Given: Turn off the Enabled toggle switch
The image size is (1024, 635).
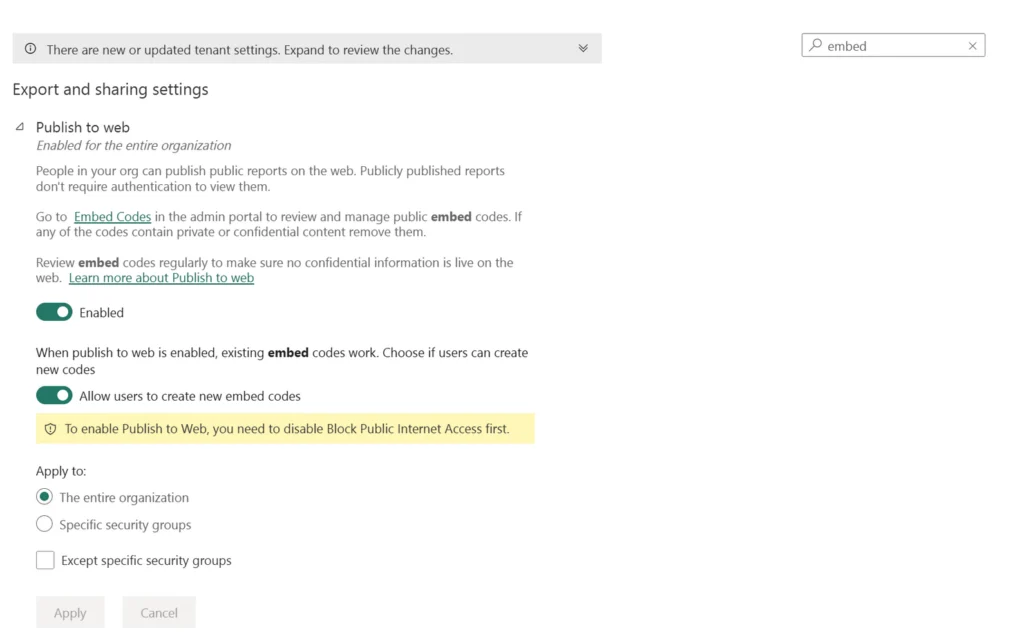Looking at the screenshot, I should tap(54, 313).
